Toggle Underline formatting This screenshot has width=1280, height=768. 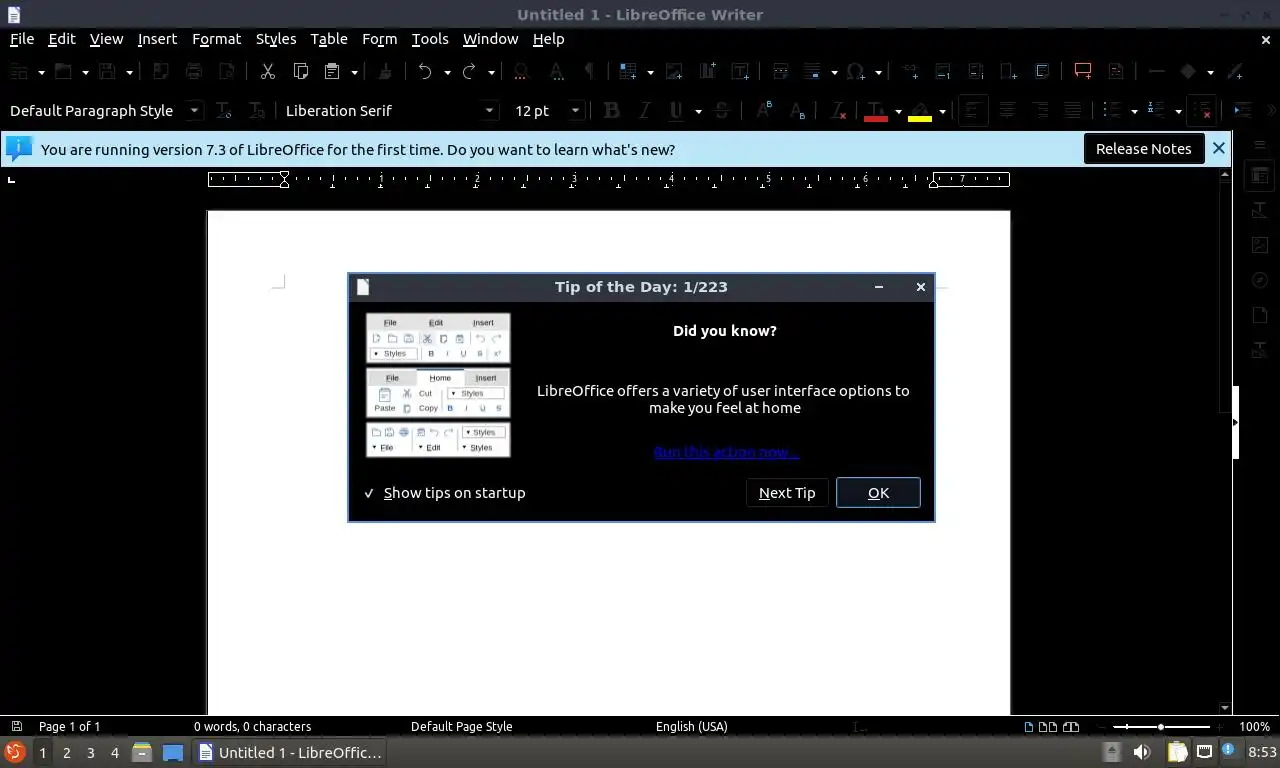coord(677,110)
